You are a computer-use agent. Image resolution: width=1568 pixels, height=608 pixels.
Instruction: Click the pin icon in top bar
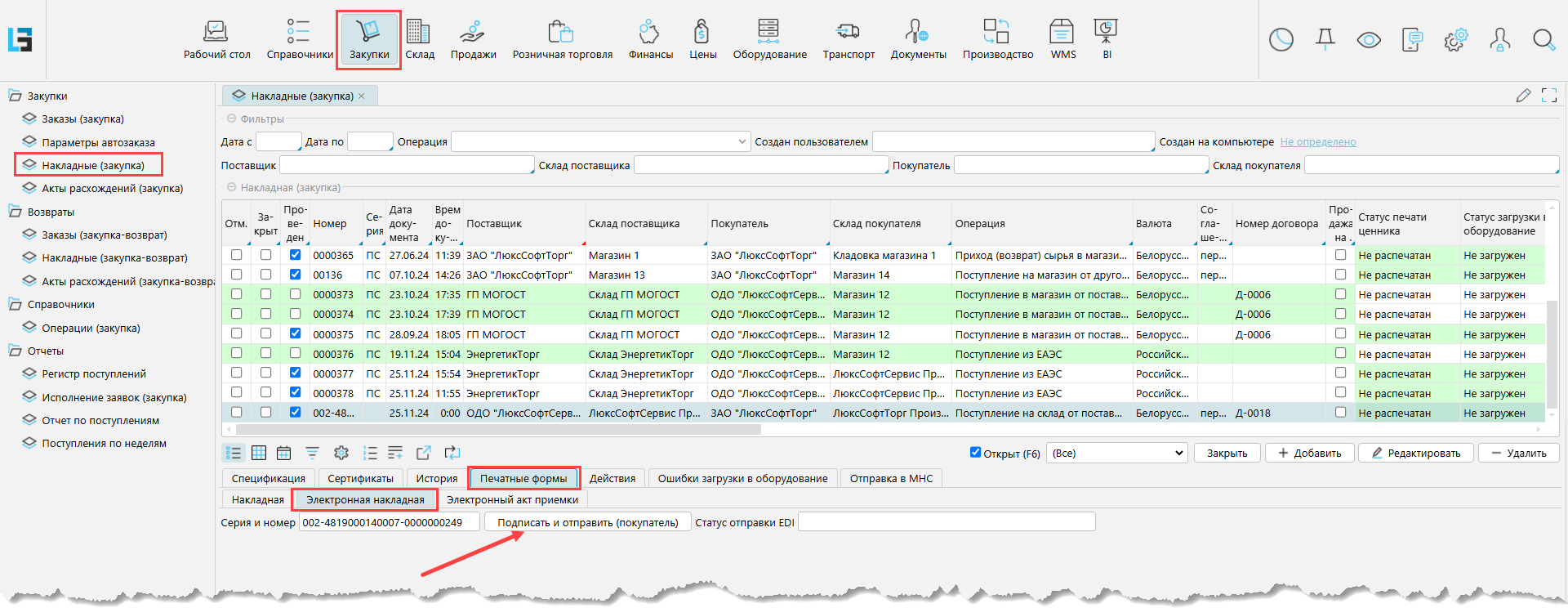tap(1325, 40)
